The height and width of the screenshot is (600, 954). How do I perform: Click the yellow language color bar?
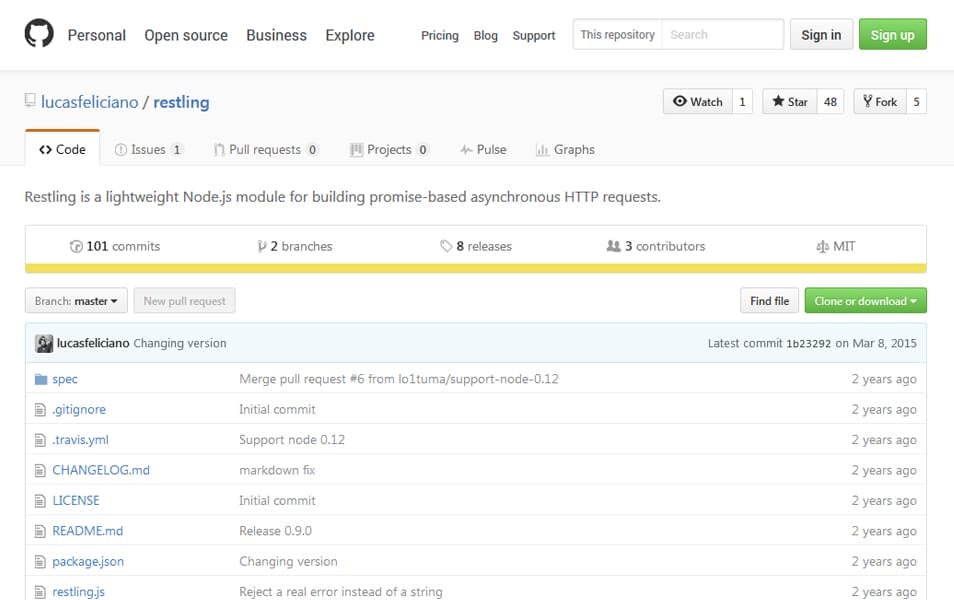pos(476,268)
